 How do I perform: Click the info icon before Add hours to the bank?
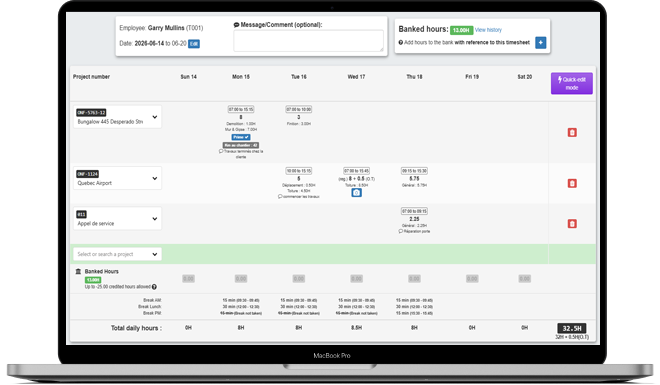click(401, 42)
